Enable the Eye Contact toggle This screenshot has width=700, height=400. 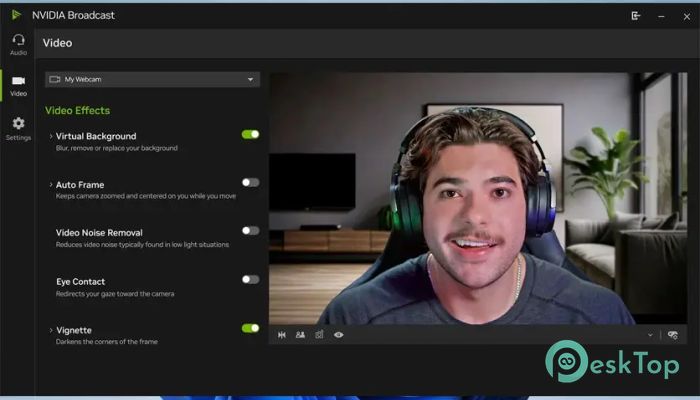(250, 279)
